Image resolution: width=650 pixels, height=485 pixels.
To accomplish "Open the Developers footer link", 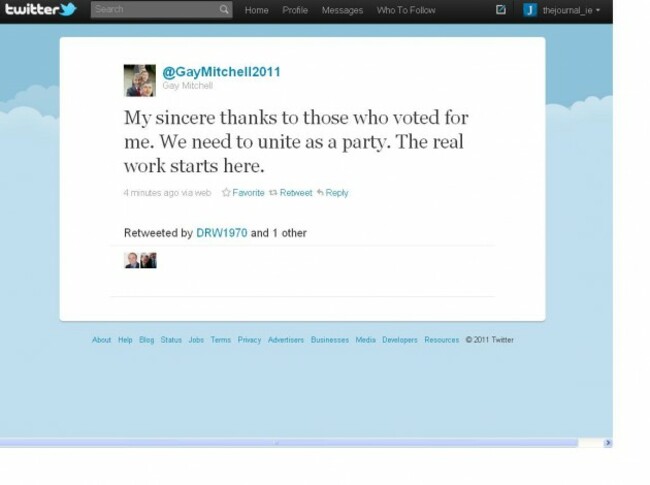I will coord(400,340).
